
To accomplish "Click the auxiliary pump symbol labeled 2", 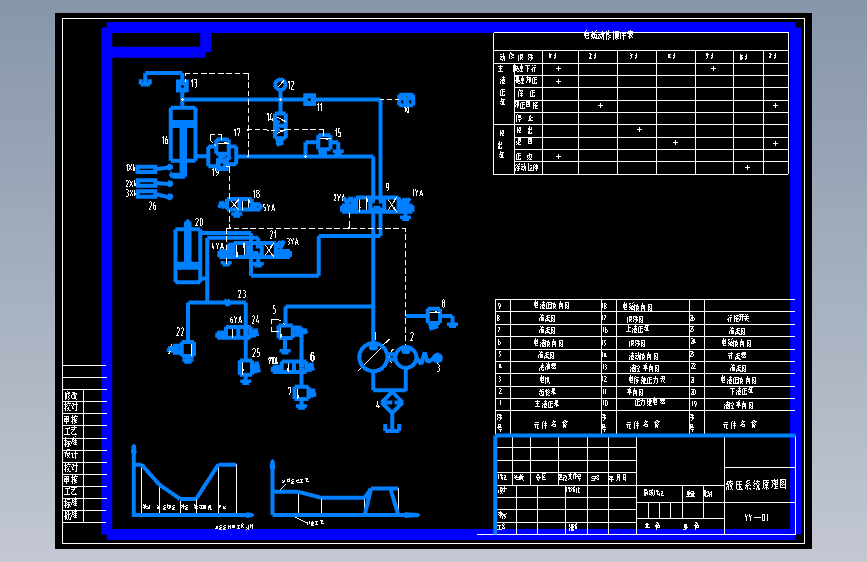I will click(406, 356).
